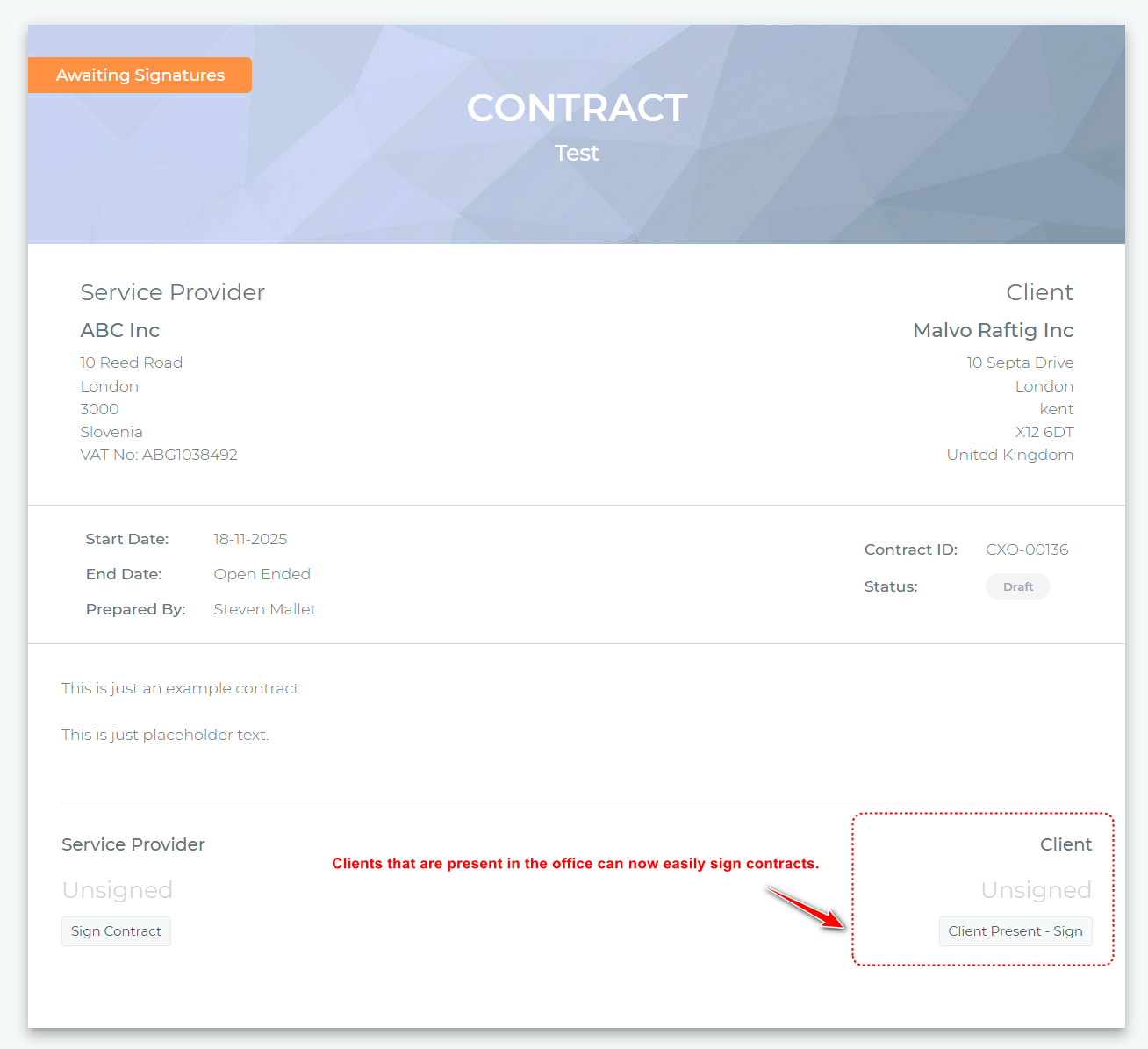
Task: Click the Awaiting Signatures status banner
Action: point(140,75)
